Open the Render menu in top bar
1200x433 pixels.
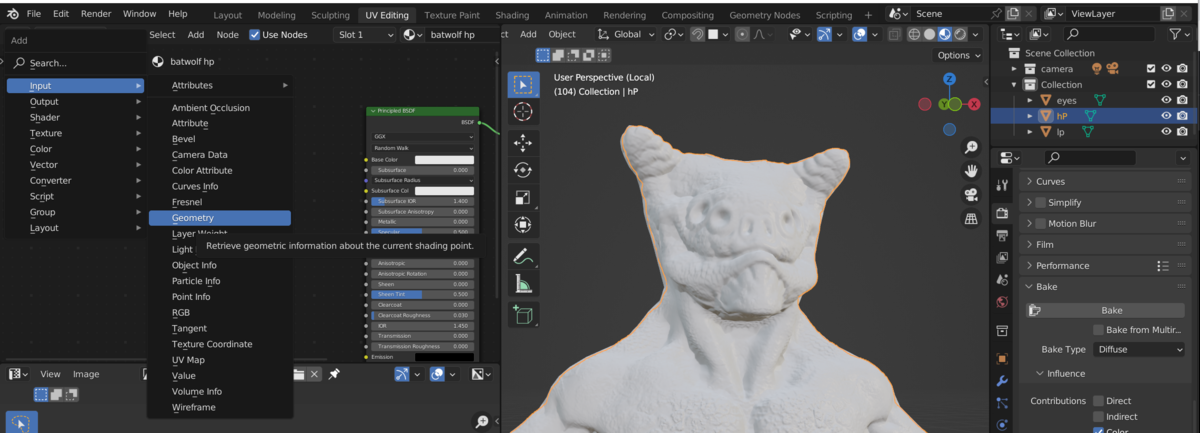pyautogui.click(x=96, y=14)
